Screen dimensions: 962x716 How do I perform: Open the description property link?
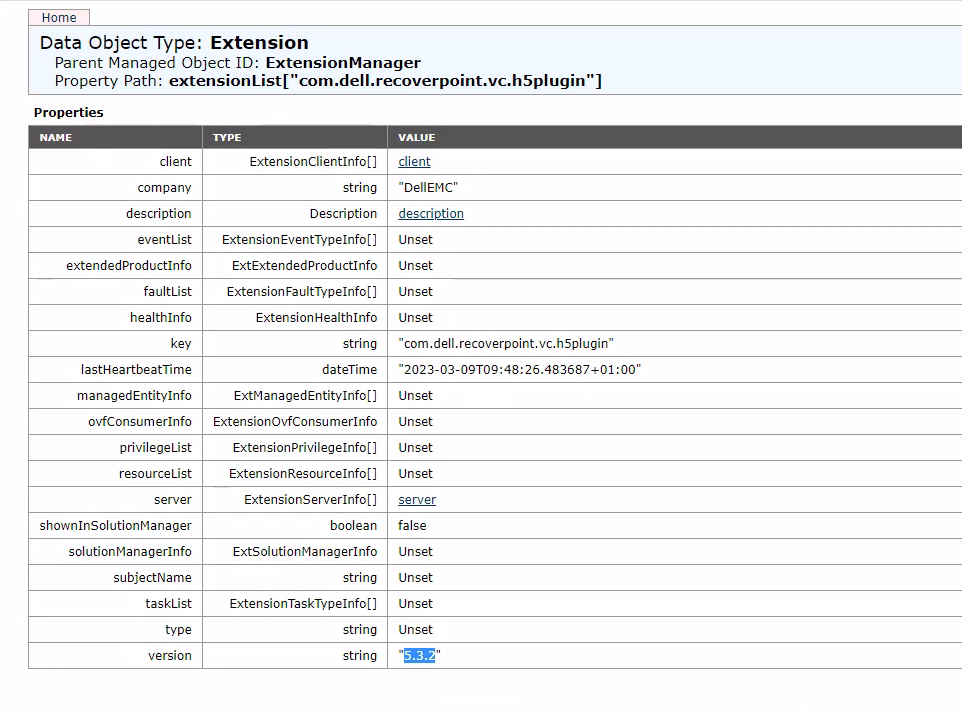coord(430,213)
